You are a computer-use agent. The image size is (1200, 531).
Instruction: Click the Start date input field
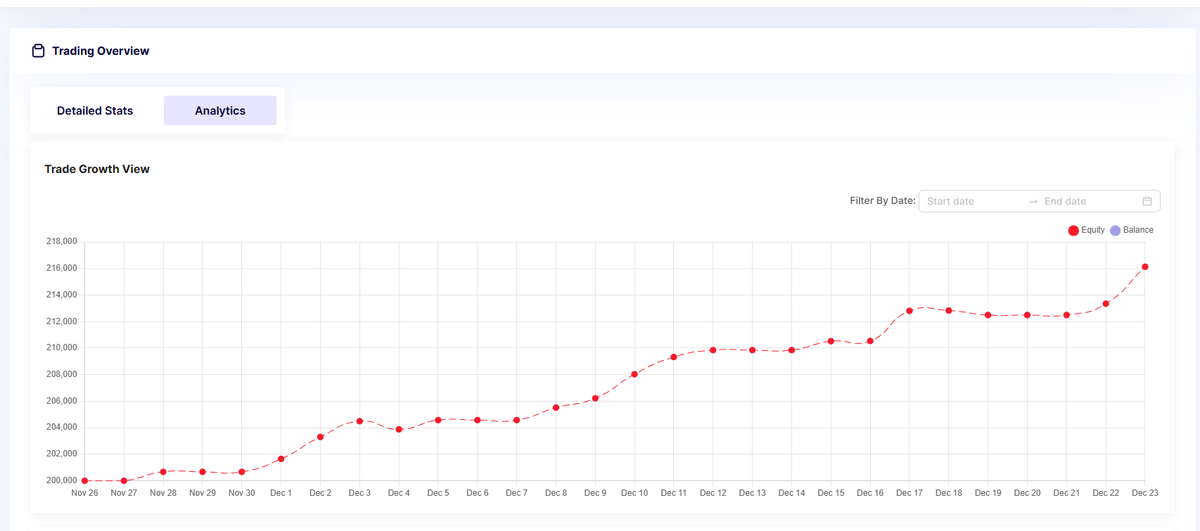pyautogui.click(x=972, y=201)
